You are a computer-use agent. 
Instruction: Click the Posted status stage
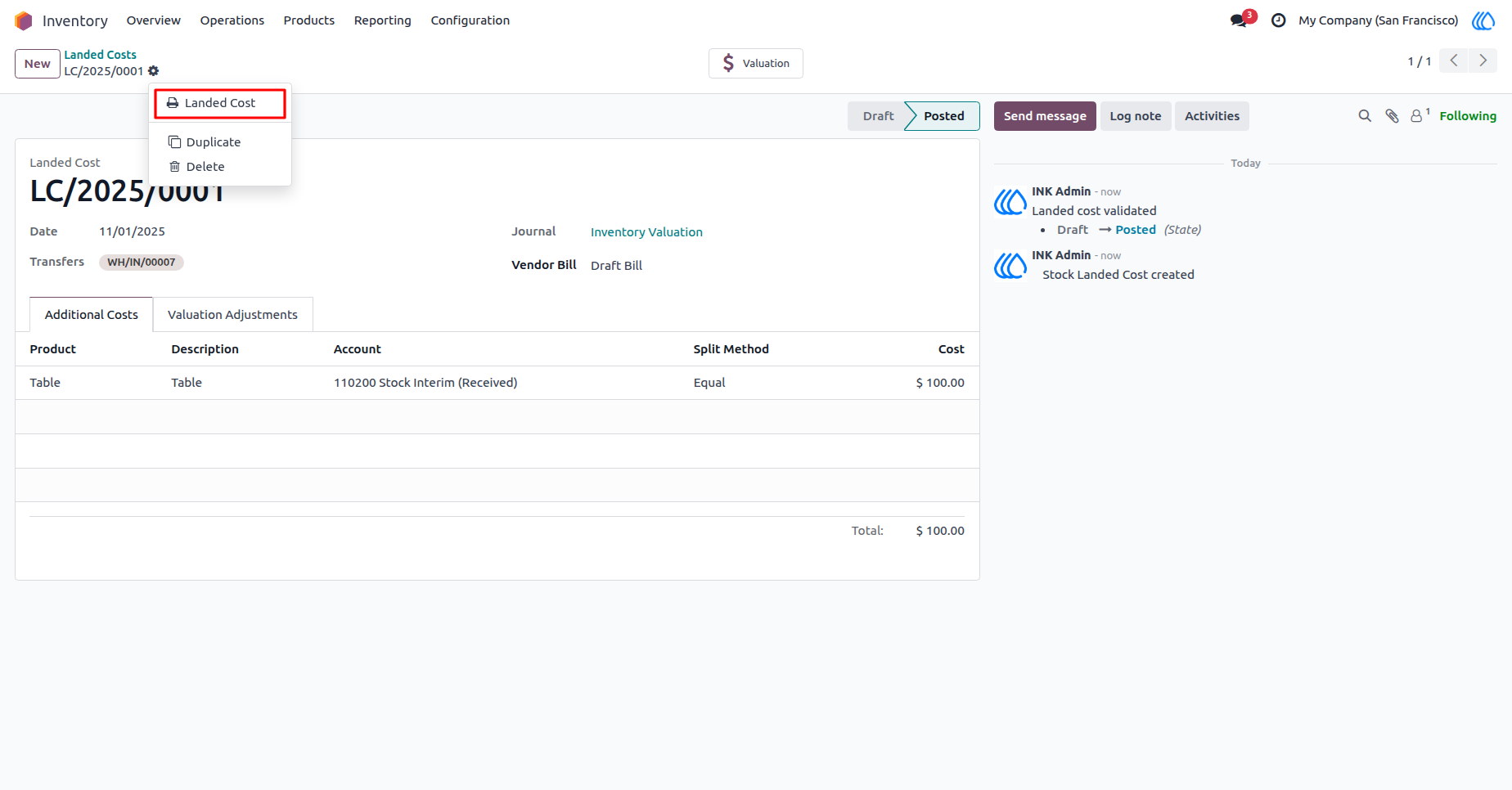[943, 116]
